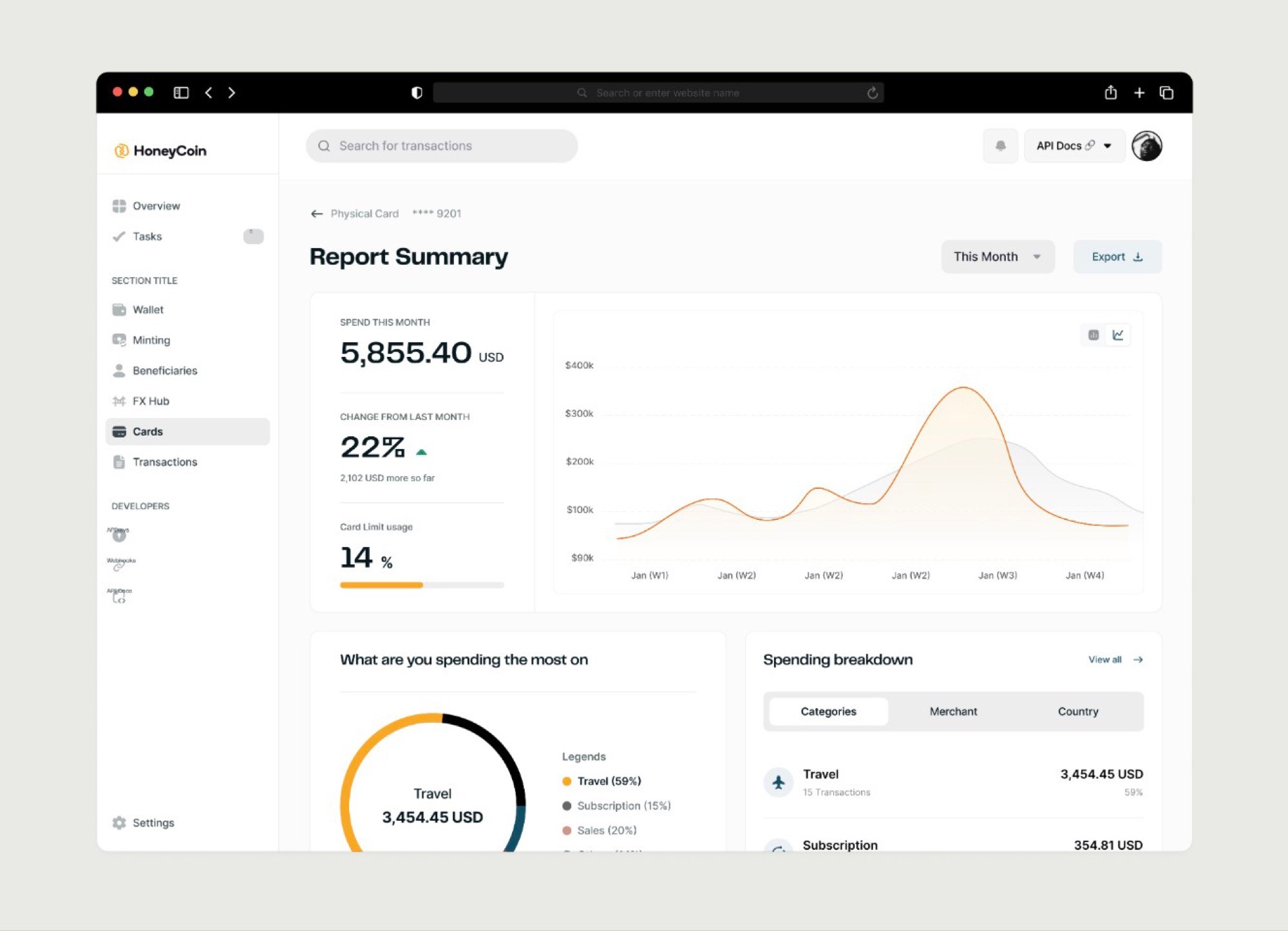1288x931 pixels.
Task: Open a new browser tab with plus
Action: click(1139, 93)
